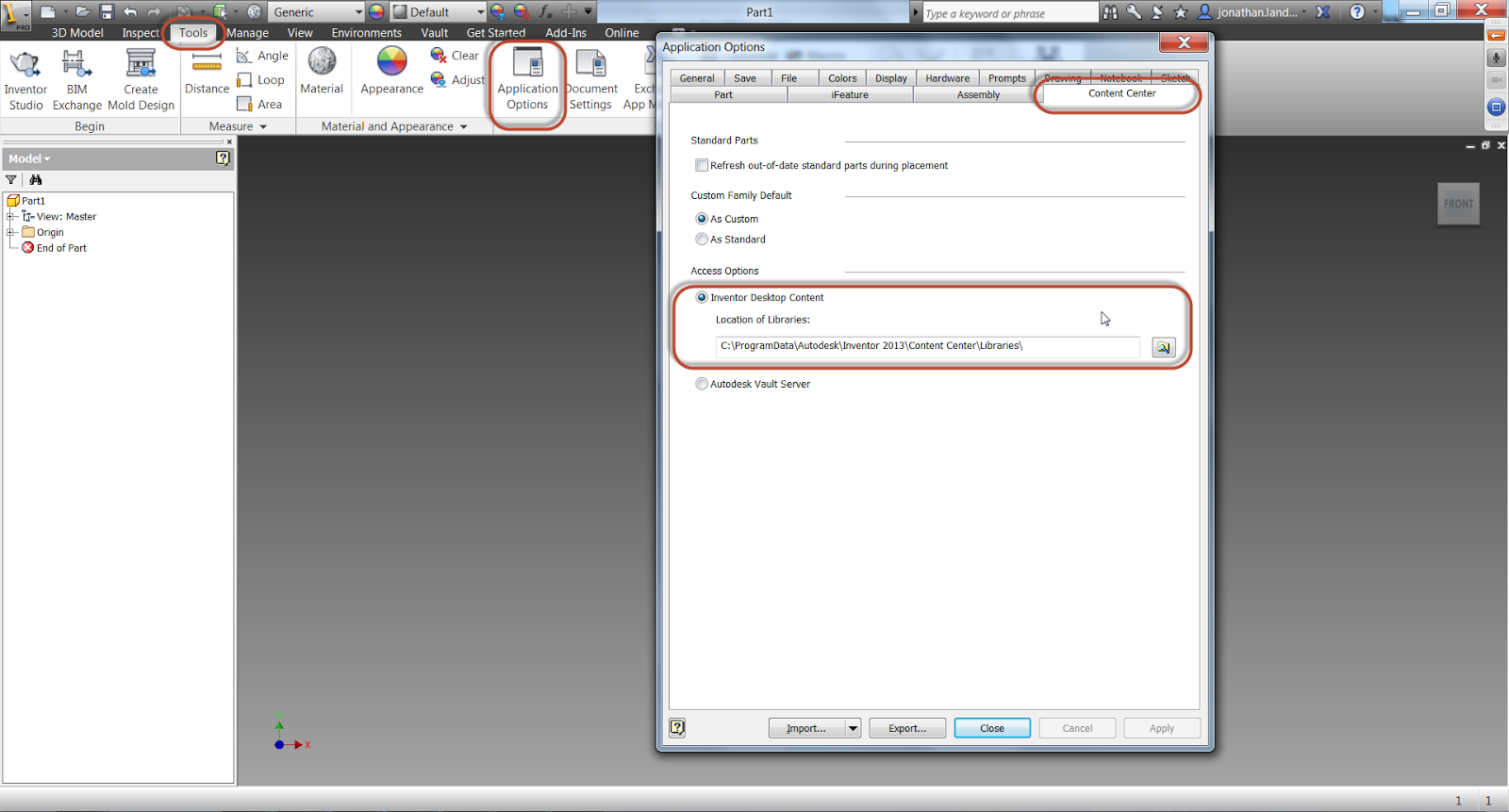Open the Autodesk Exchange X icon

click(x=1323, y=11)
